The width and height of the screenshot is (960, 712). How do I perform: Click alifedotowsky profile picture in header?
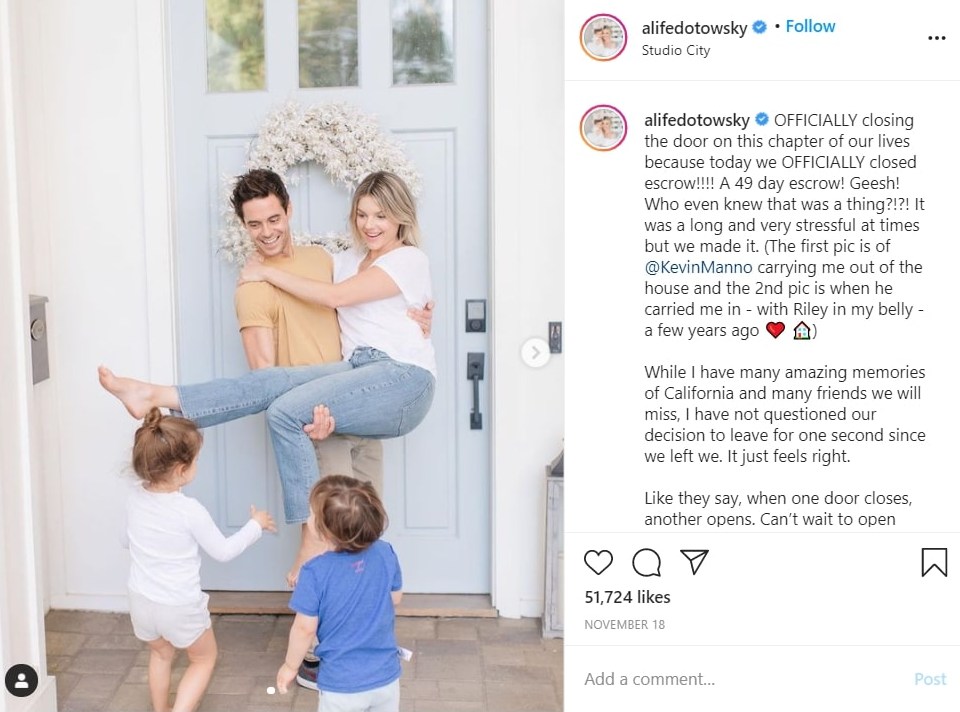click(x=604, y=37)
